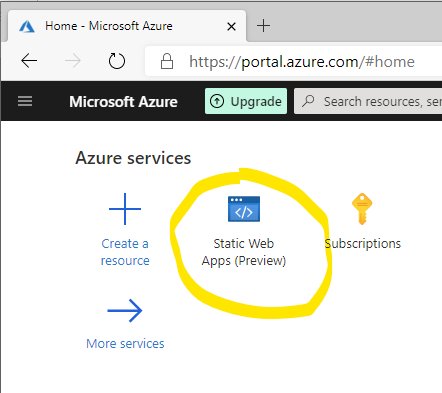
Task: Focus the Search resources input field
Action: (368, 101)
